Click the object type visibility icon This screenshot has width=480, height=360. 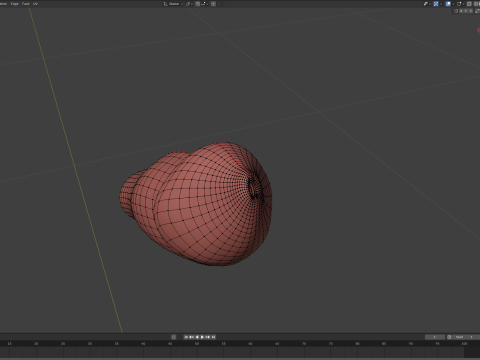426,4
